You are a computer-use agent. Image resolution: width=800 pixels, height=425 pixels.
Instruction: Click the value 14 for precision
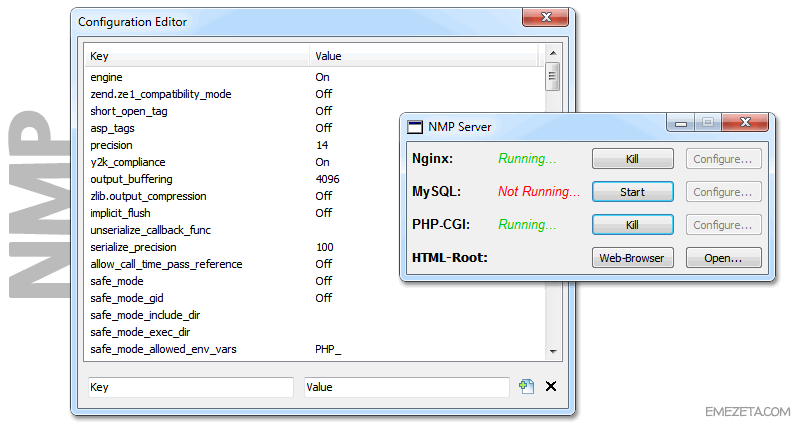[x=322, y=145]
